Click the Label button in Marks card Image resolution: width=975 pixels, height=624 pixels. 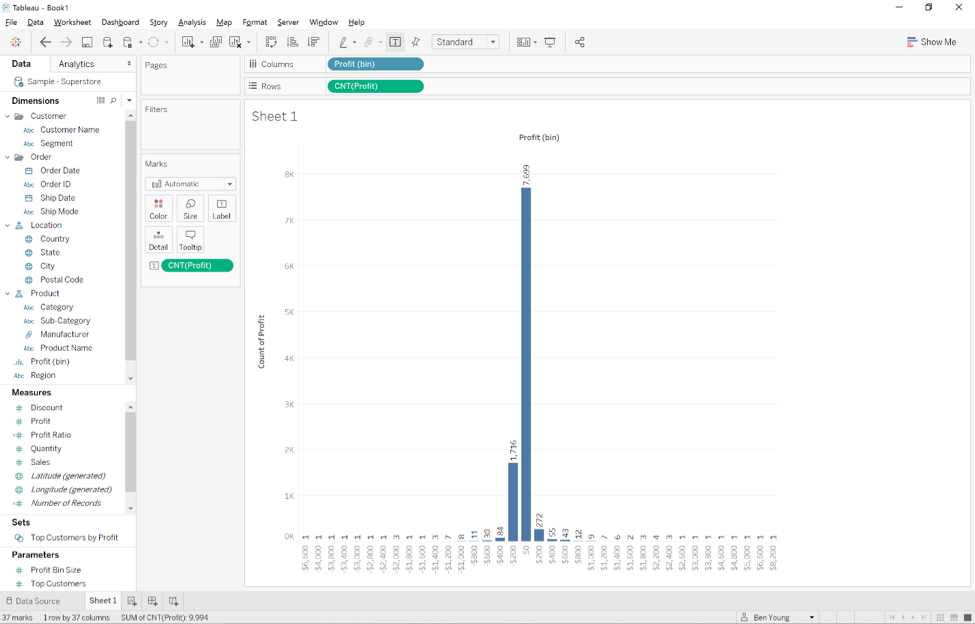point(220,208)
